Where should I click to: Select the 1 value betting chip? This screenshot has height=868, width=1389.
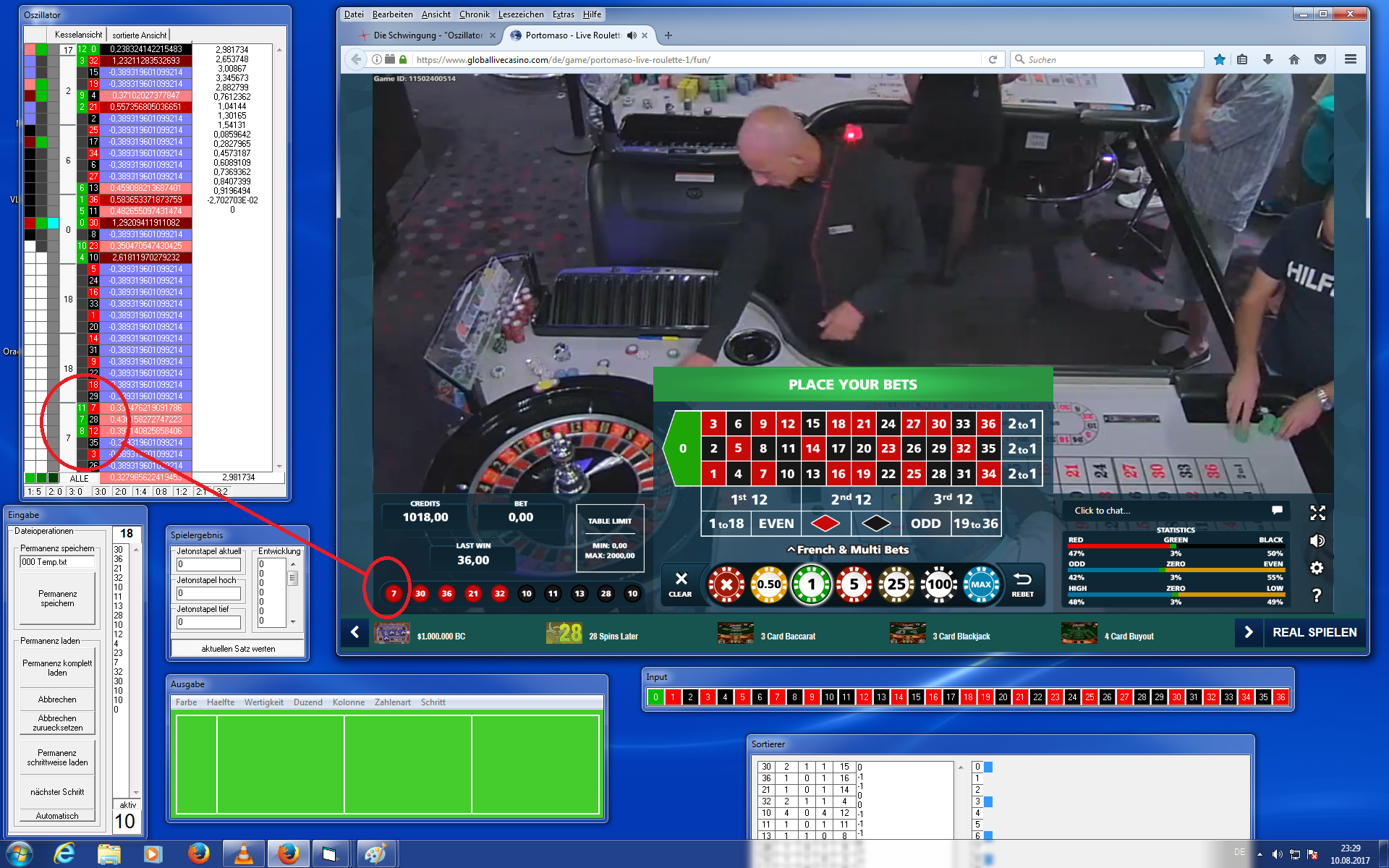(x=812, y=584)
